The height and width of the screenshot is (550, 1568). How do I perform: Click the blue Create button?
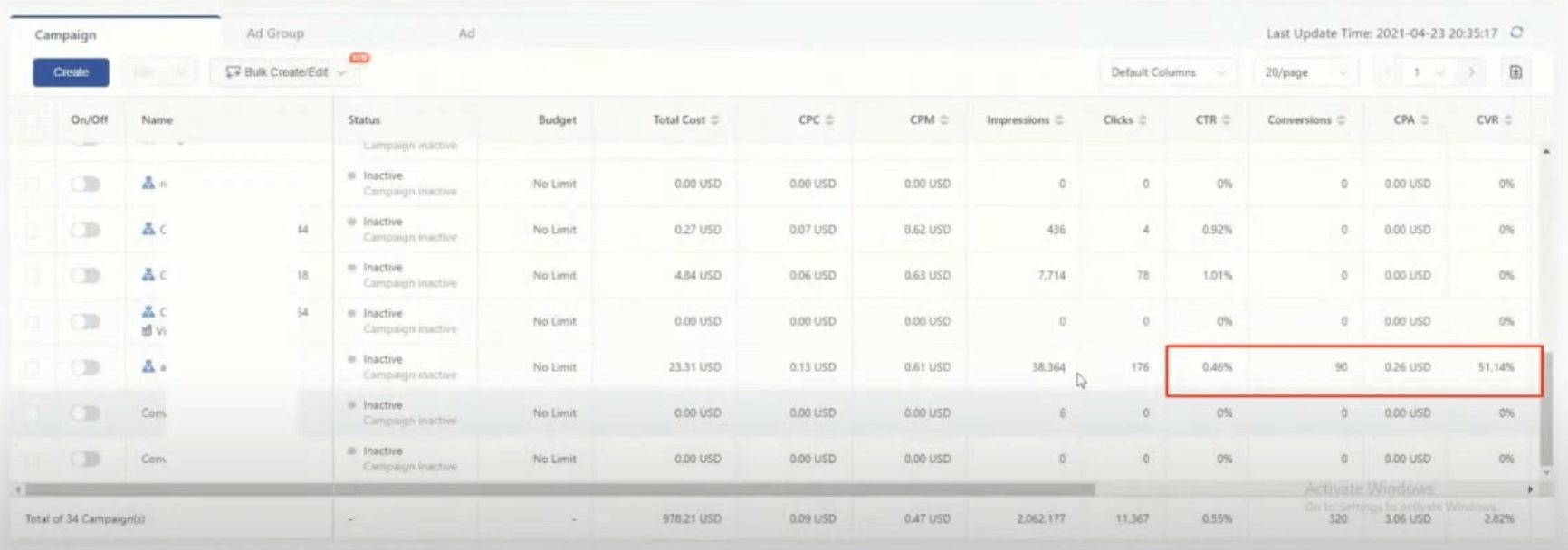pyautogui.click(x=71, y=72)
